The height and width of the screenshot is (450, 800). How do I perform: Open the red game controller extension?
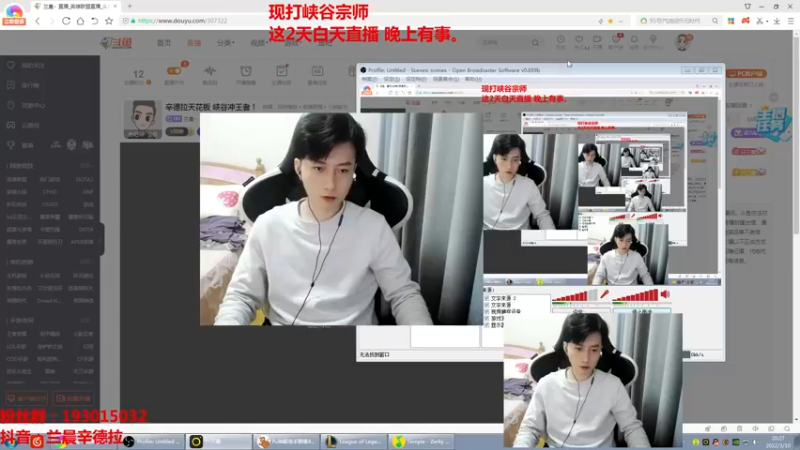pyautogui.click(x=745, y=21)
